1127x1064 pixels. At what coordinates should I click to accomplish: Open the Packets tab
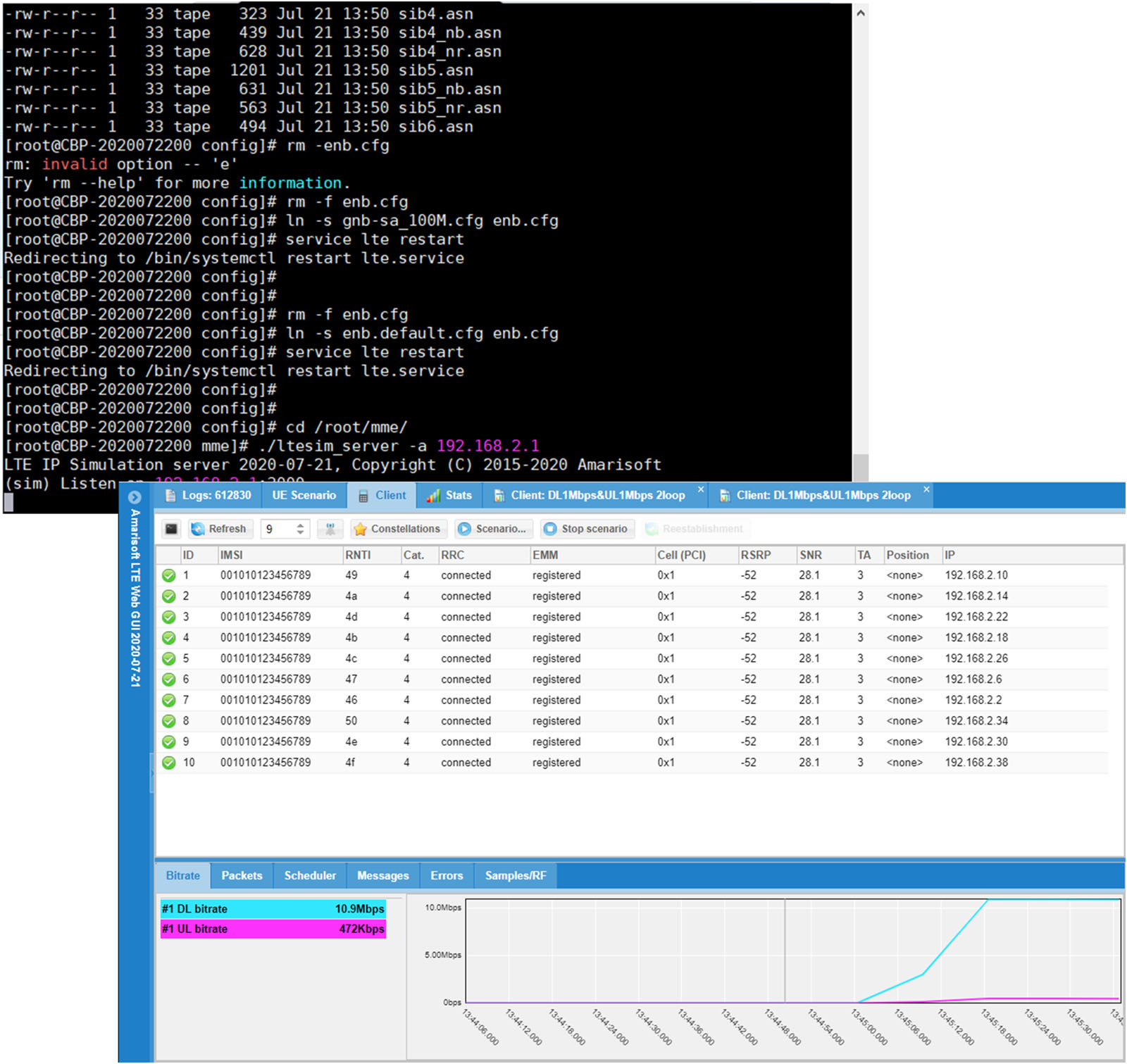(242, 876)
